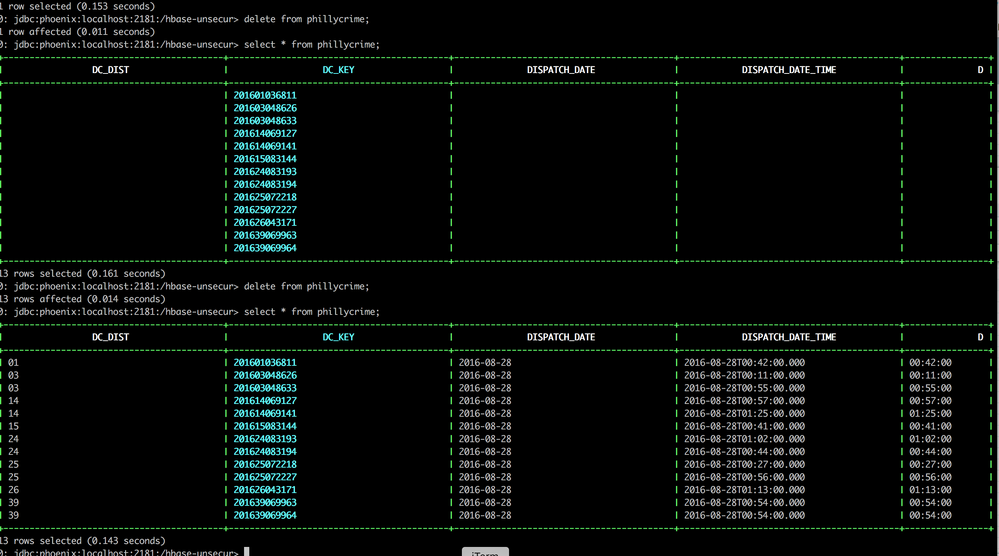The image size is (999, 556).
Task: Click the DISPATCH_DATE_TIME header in the populated table
Action: pyautogui.click(x=789, y=337)
